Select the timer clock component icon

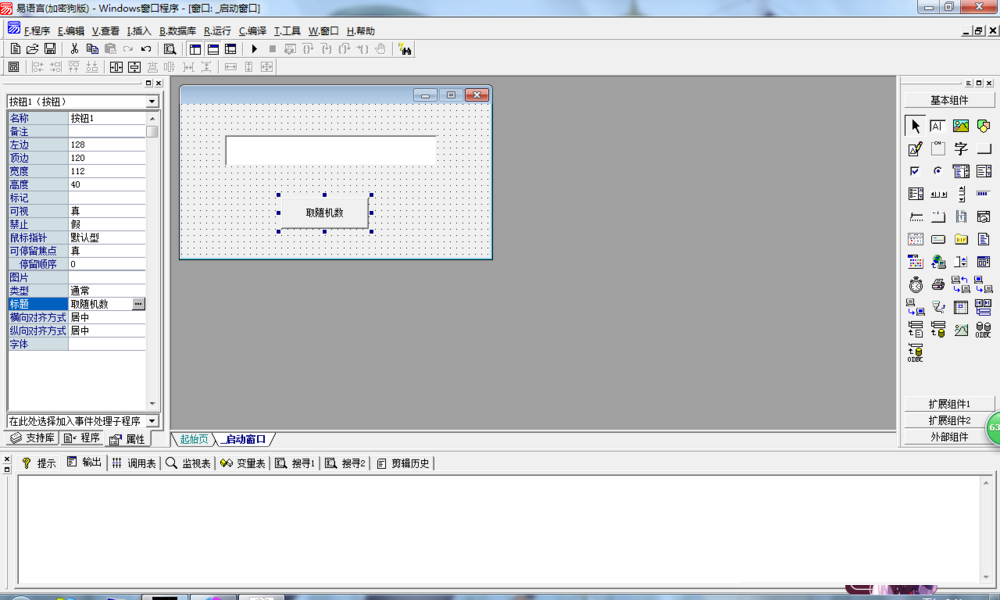(x=915, y=285)
